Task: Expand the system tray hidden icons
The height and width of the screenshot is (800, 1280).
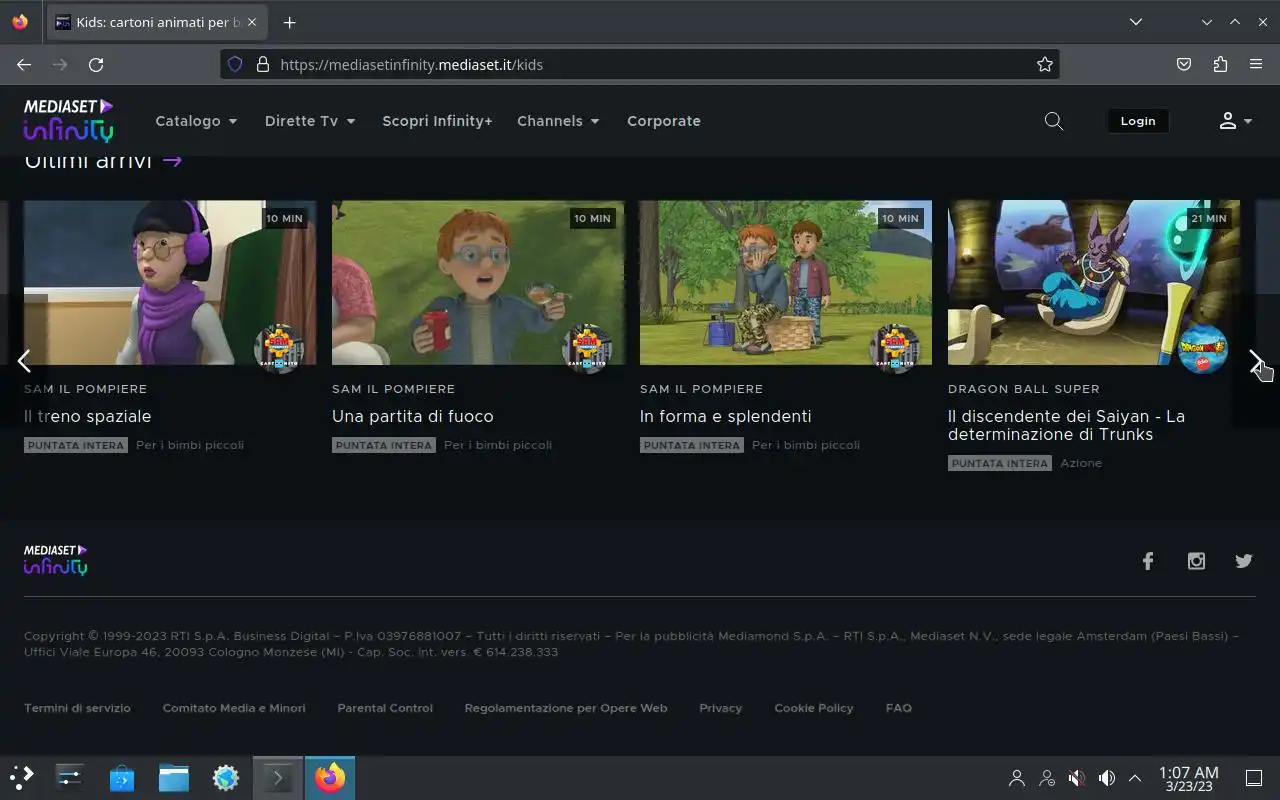Action: pos(1135,778)
